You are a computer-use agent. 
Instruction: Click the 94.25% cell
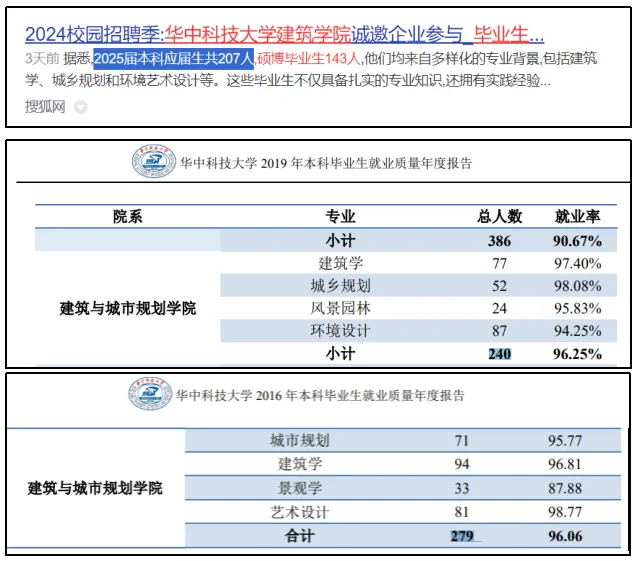pyautogui.click(x=578, y=331)
